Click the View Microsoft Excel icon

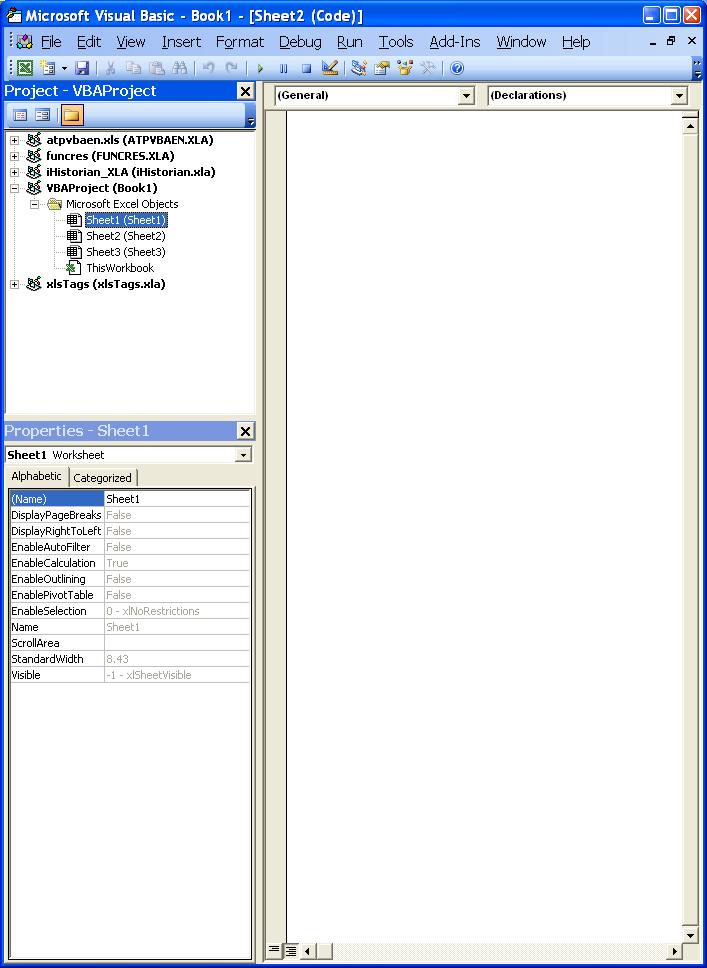coord(25,68)
